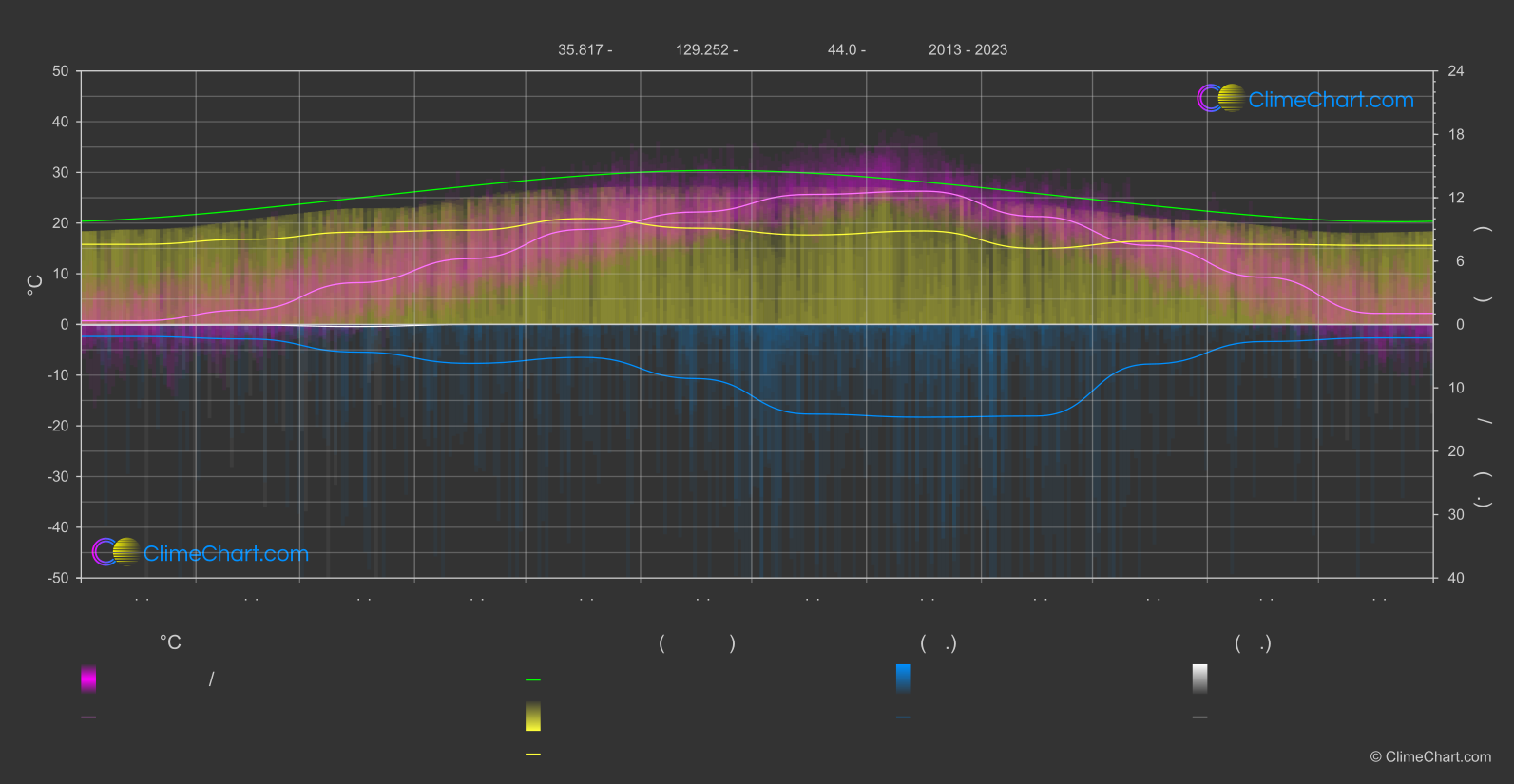Toggle the white line legend marker
The image size is (1514, 784).
pos(1199,717)
